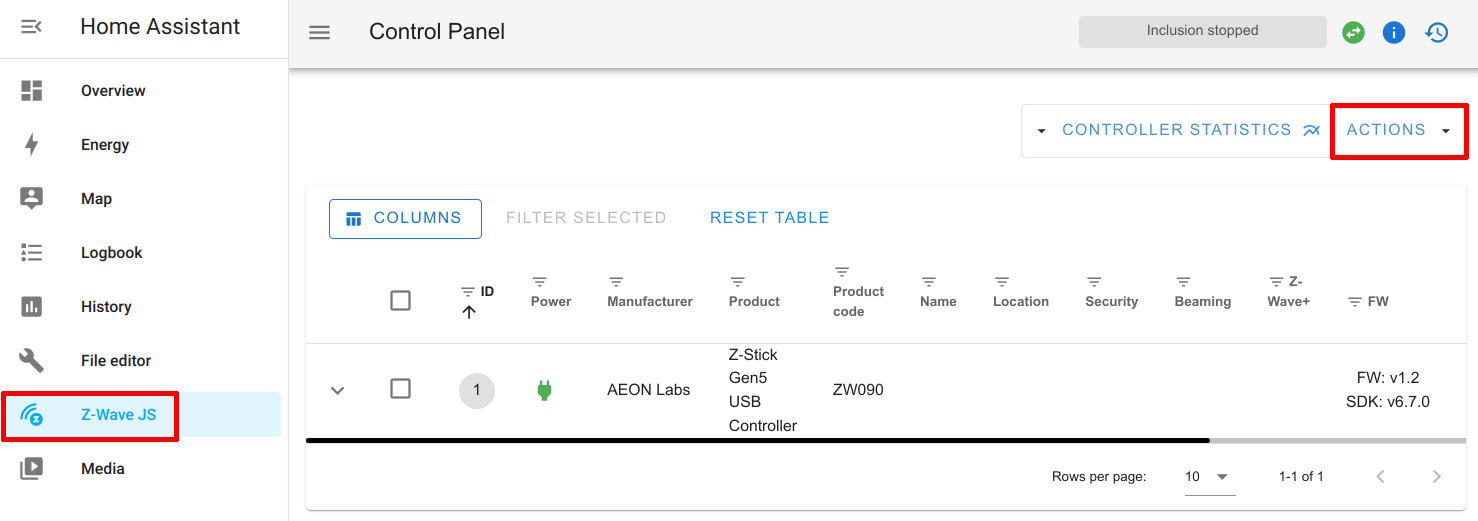Open filter for Beaming column

(x=1183, y=282)
